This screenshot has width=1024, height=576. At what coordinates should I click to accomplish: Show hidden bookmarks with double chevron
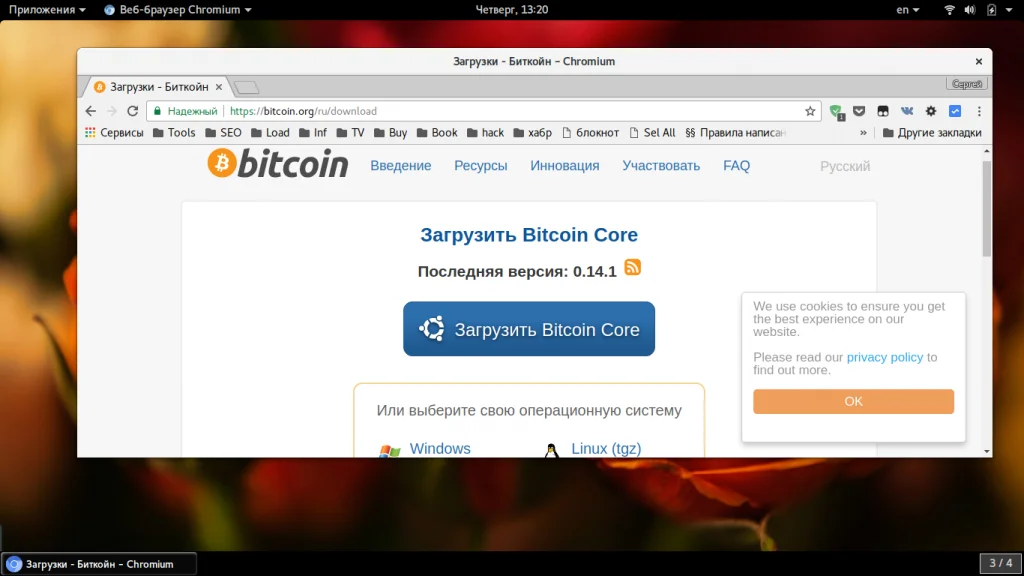(863, 133)
